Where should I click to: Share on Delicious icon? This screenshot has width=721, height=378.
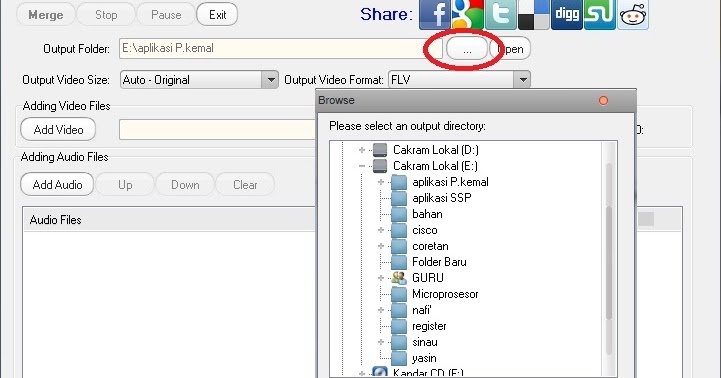pos(534,14)
